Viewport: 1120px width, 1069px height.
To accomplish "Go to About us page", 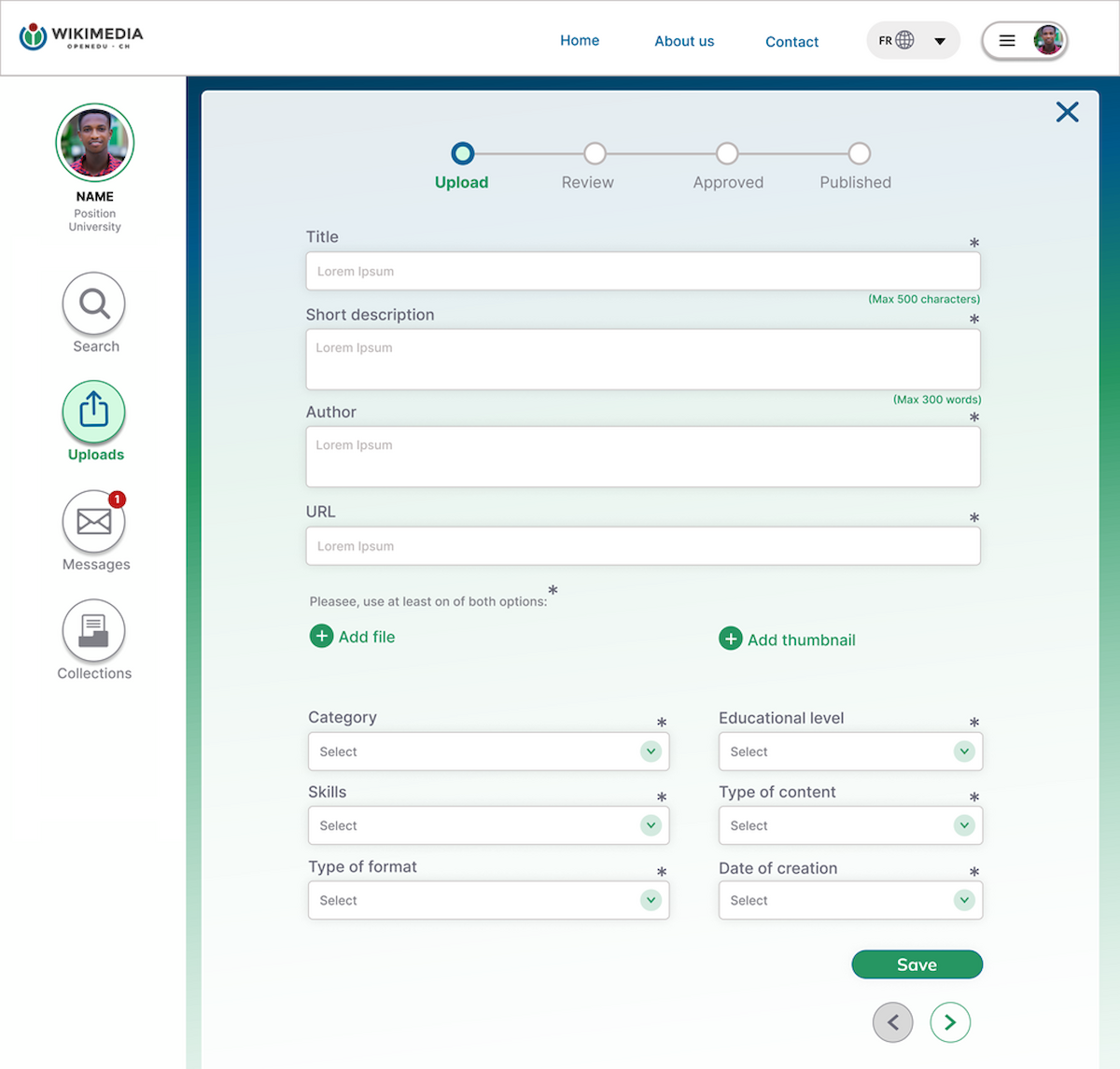I will [684, 41].
